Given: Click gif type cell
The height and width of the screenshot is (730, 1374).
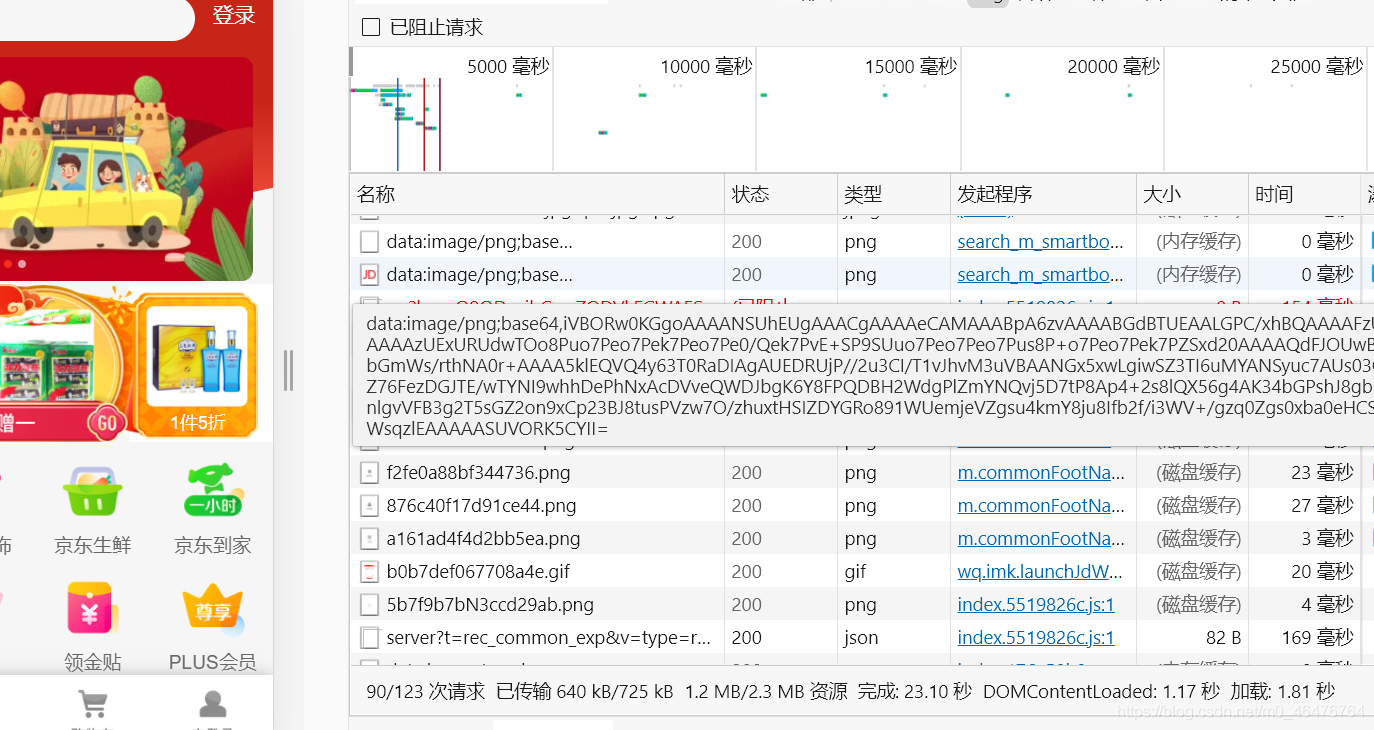Looking at the screenshot, I should click(855, 571).
